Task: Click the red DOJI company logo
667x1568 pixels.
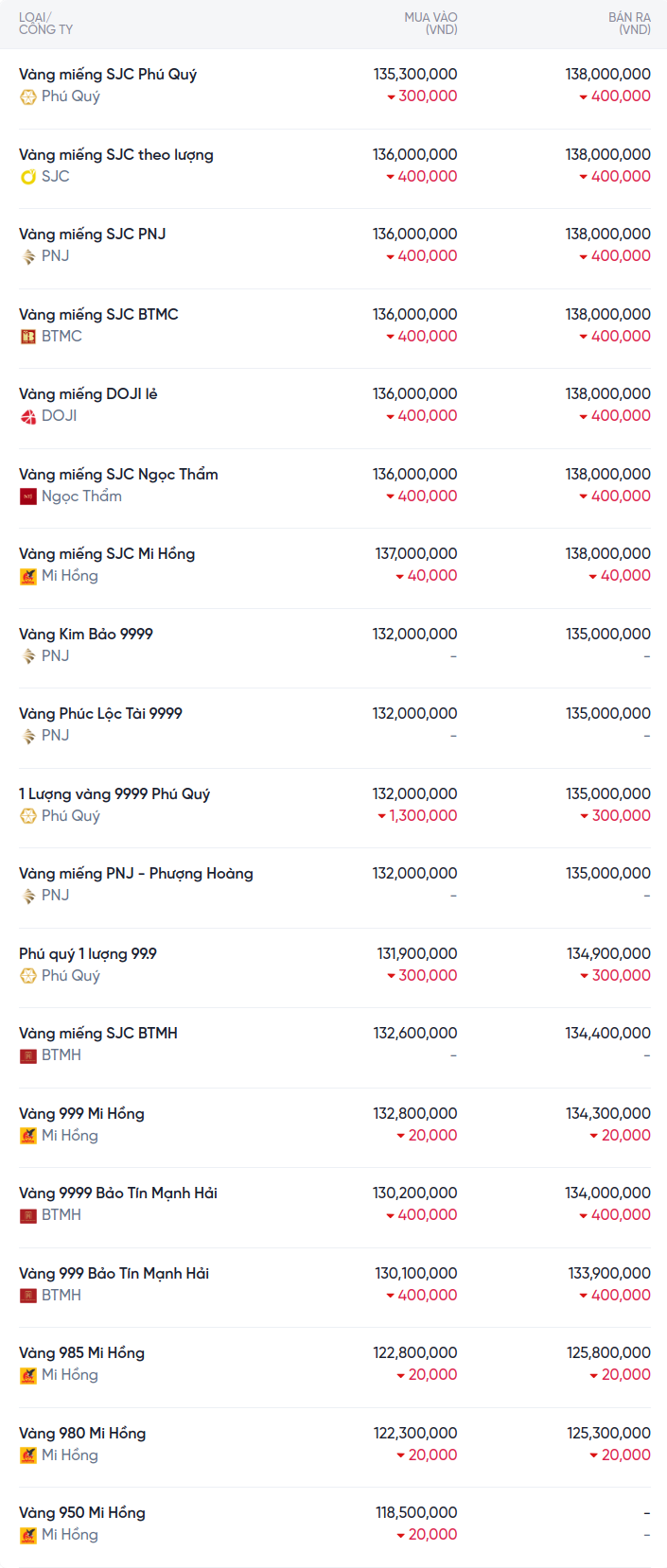Action: point(28,416)
